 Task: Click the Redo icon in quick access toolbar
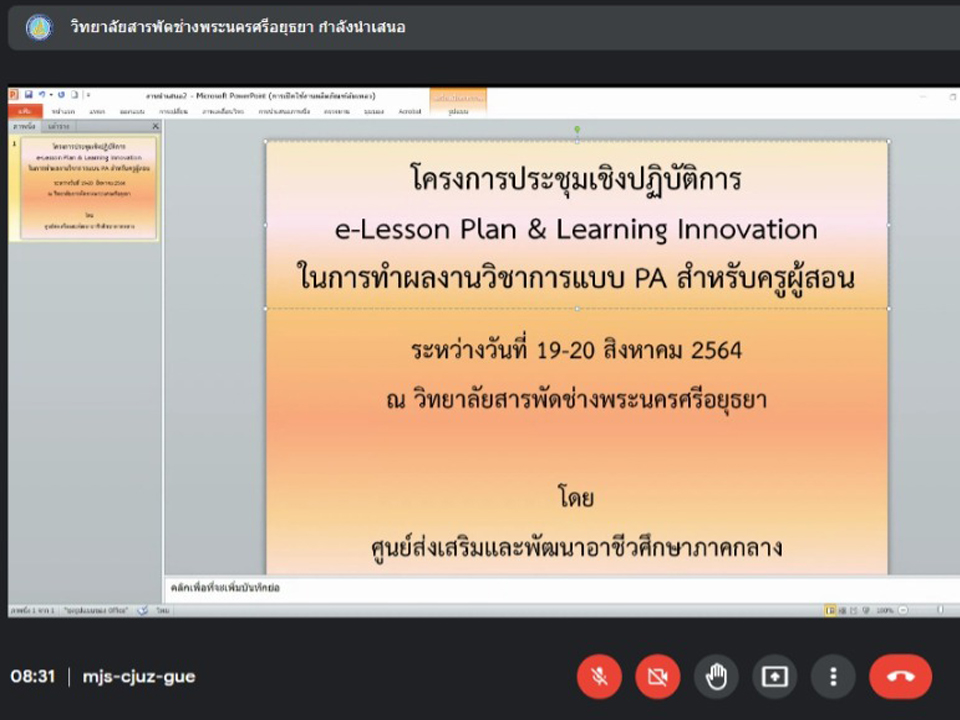click(61, 95)
